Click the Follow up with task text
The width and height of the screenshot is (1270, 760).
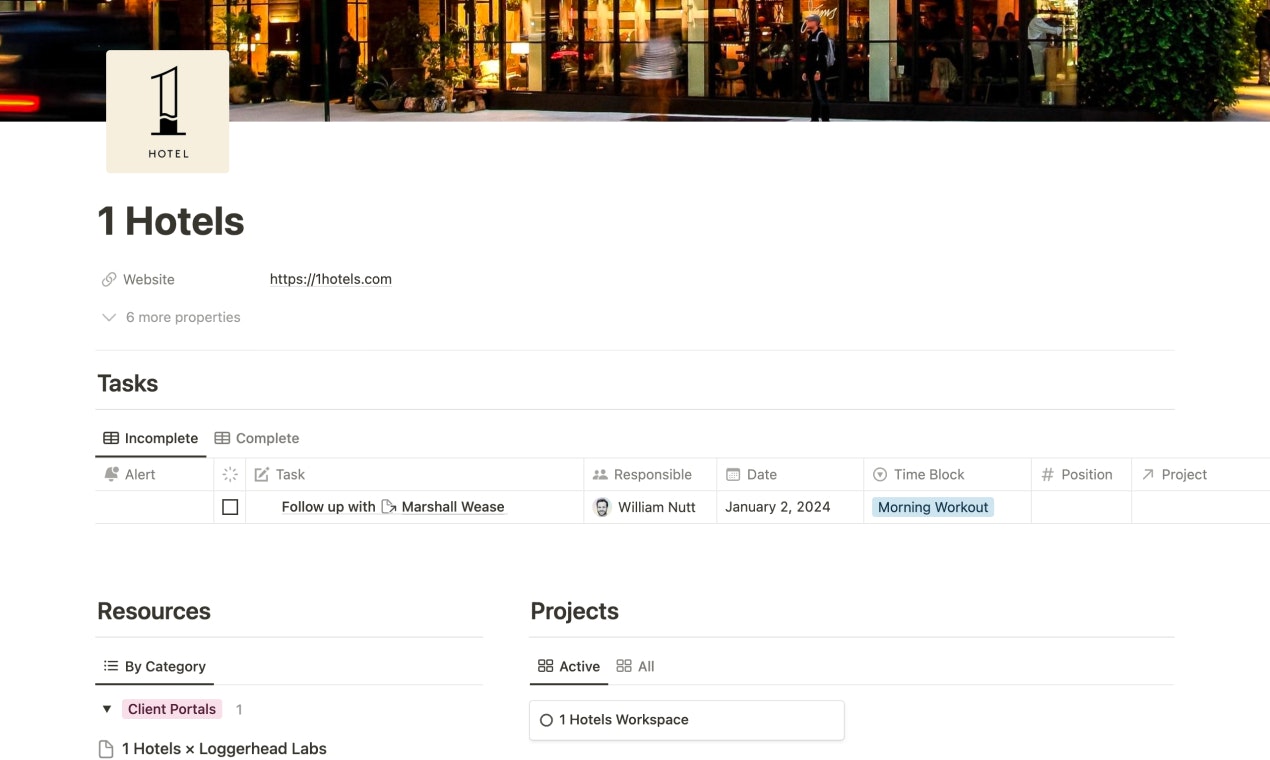click(328, 507)
